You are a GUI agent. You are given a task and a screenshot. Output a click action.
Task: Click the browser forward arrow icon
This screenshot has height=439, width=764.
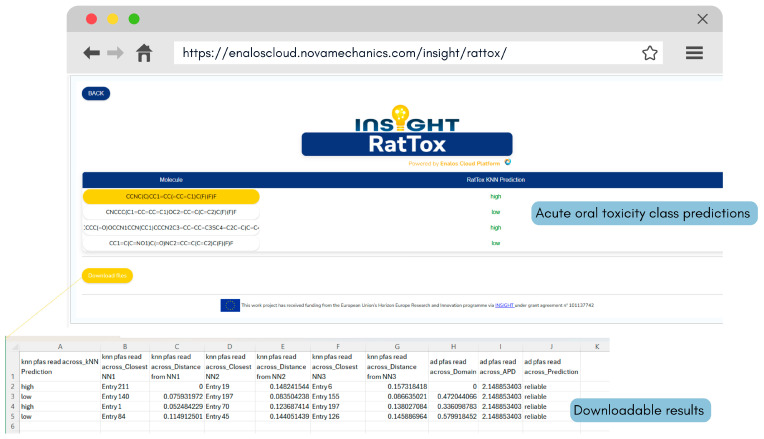(115, 53)
